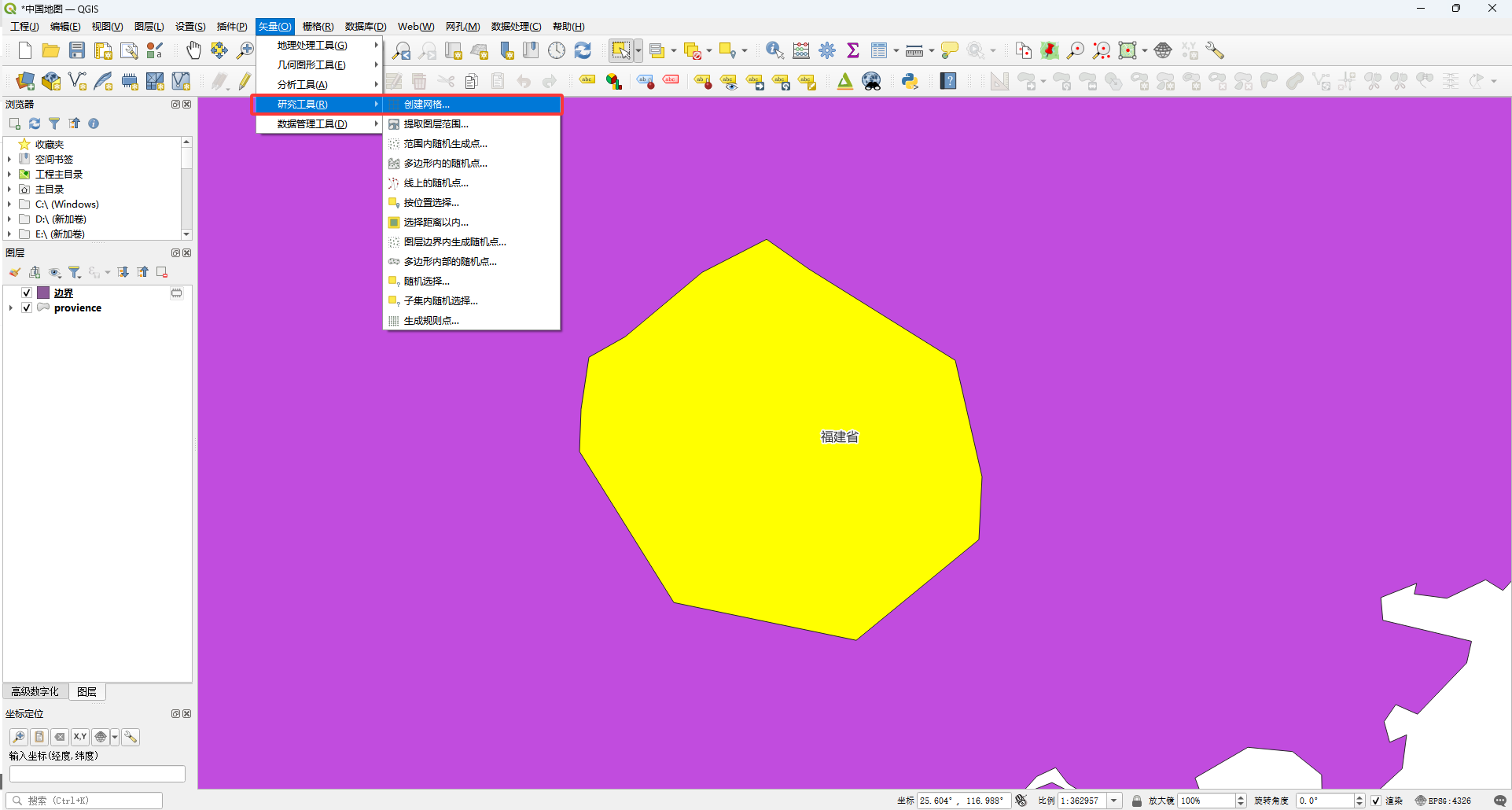
Task: Filter the Browser panel
Action: click(x=54, y=123)
